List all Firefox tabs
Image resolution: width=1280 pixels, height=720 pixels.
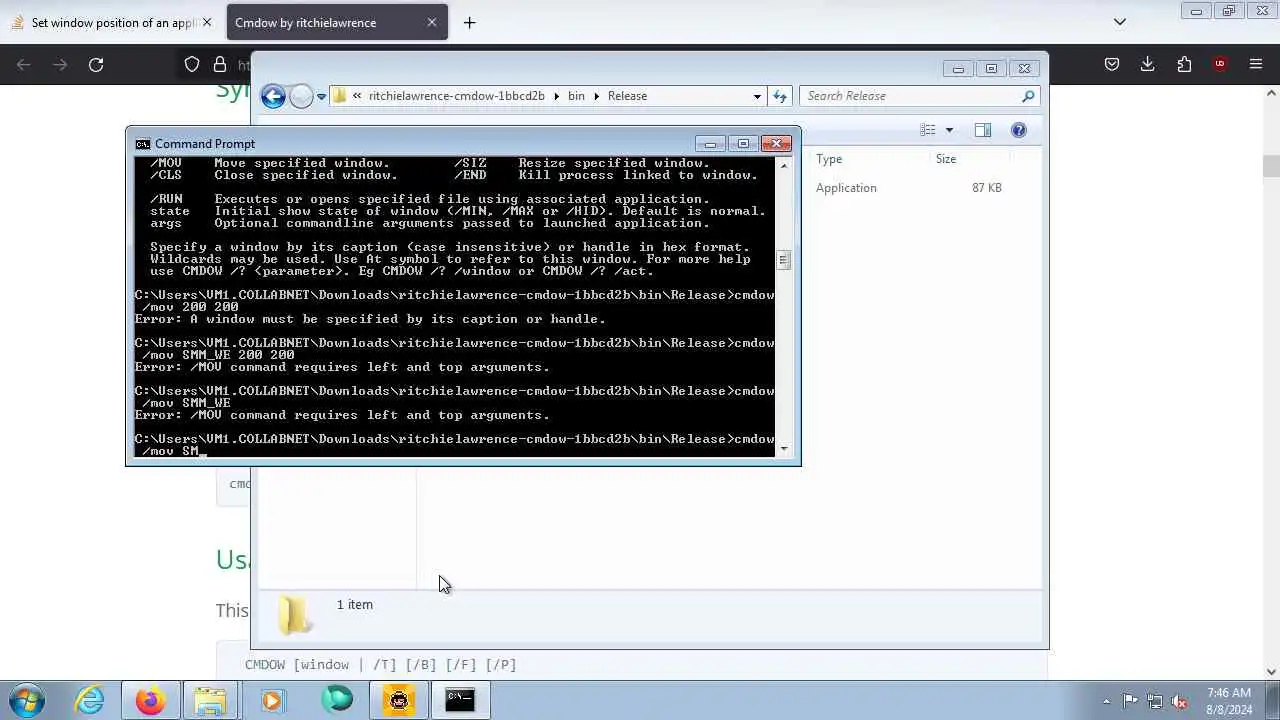tap(1120, 22)
